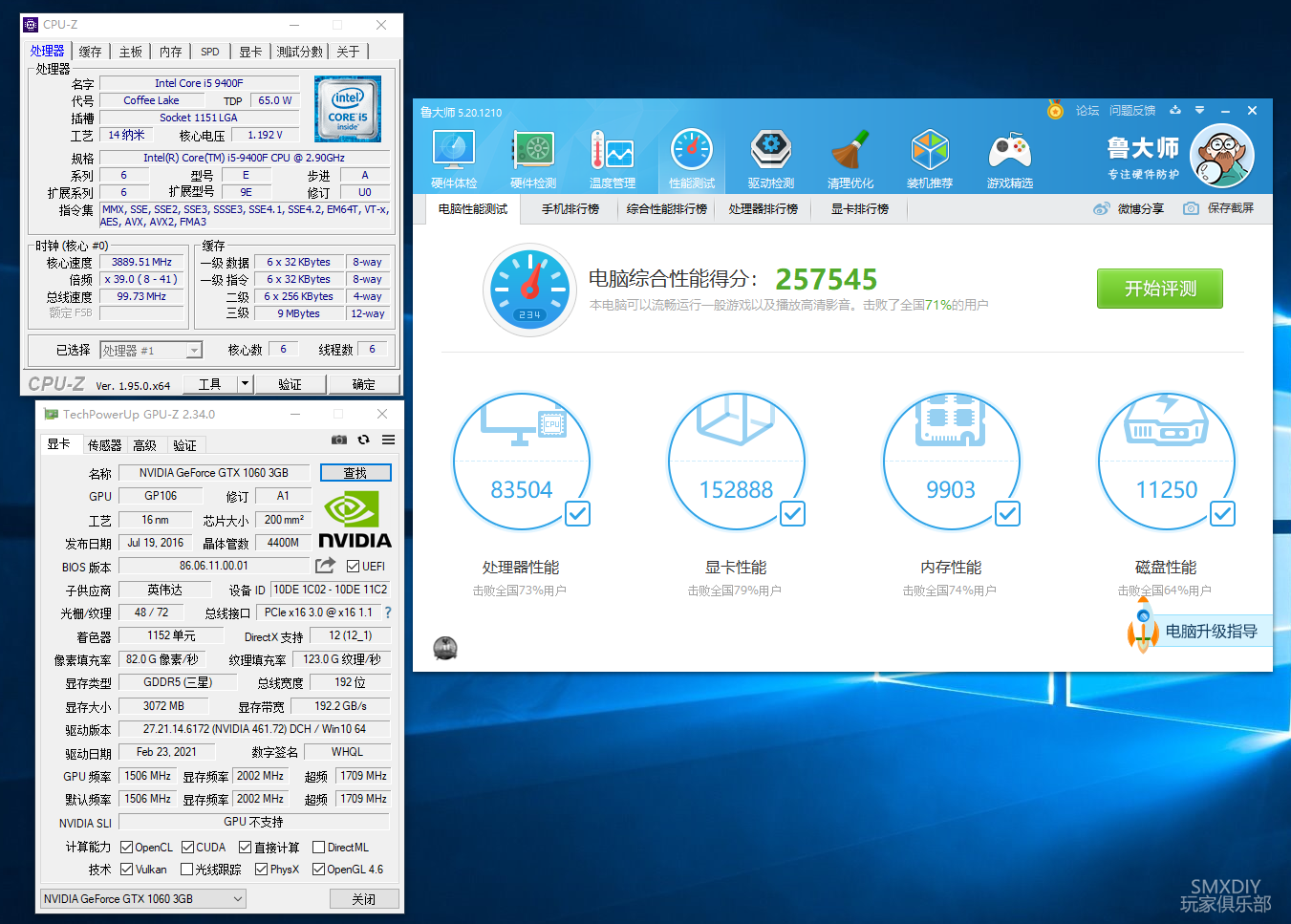Click bus interface question mark in GPU-Z
Viewport: 1291px width, 924px height.
pyautogui.click(x=388, y=612)
